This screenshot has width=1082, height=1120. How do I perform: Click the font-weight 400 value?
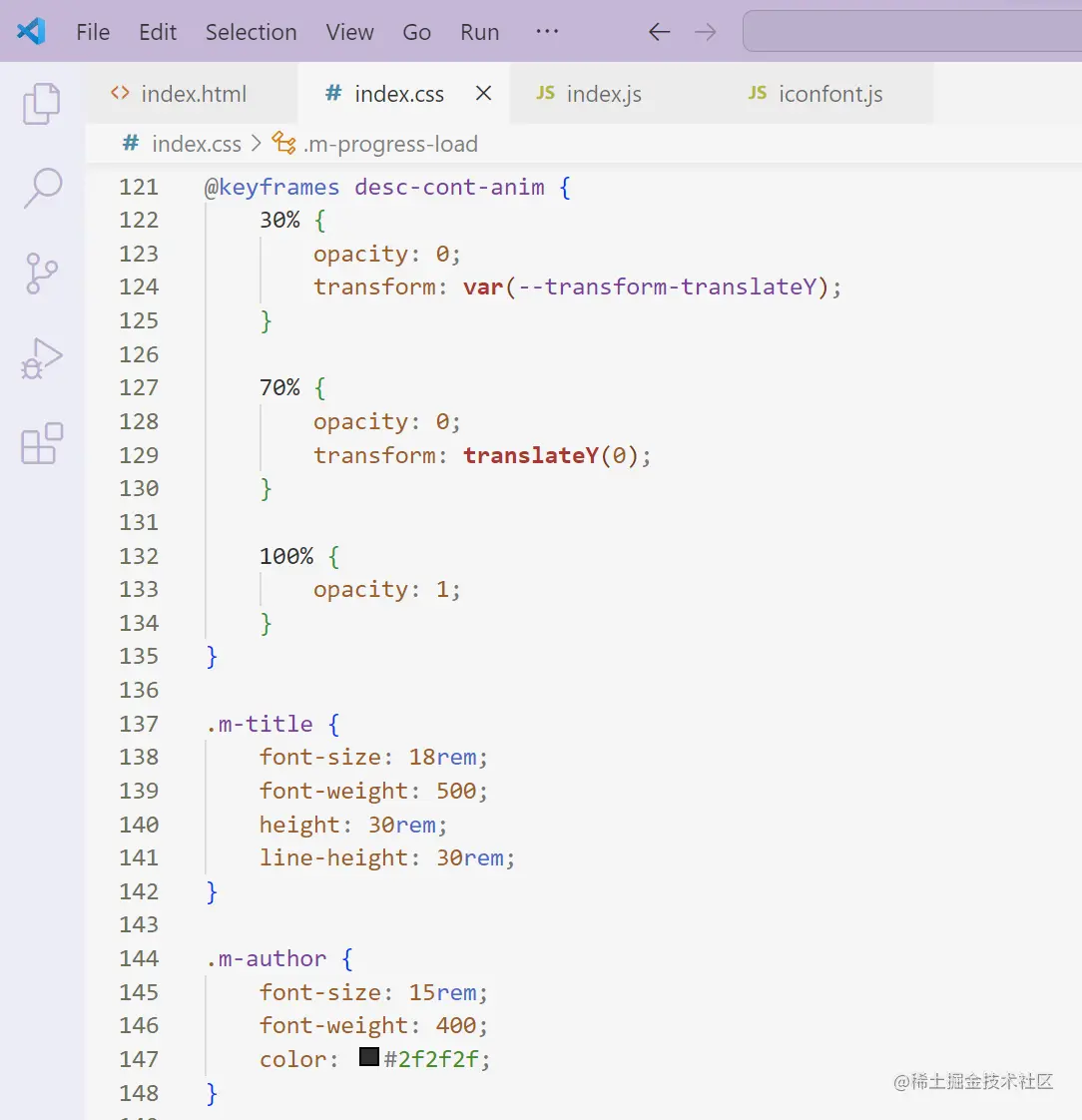pos(455,1026)
